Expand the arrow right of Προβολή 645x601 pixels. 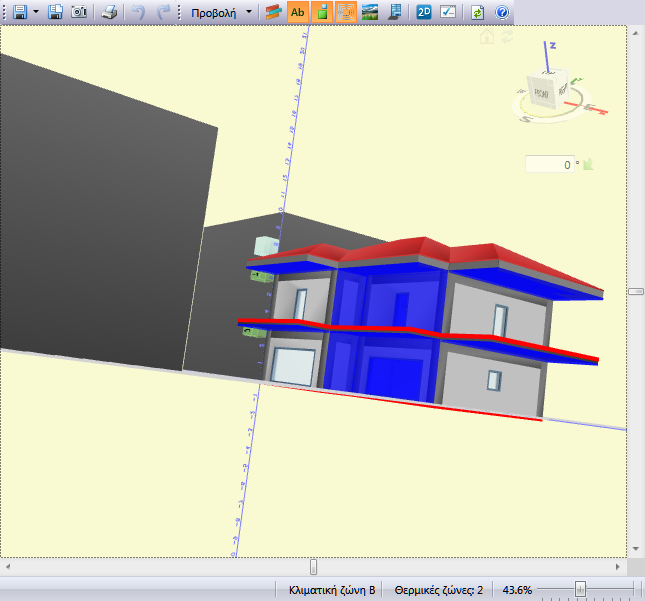click(x=249, y=13)
